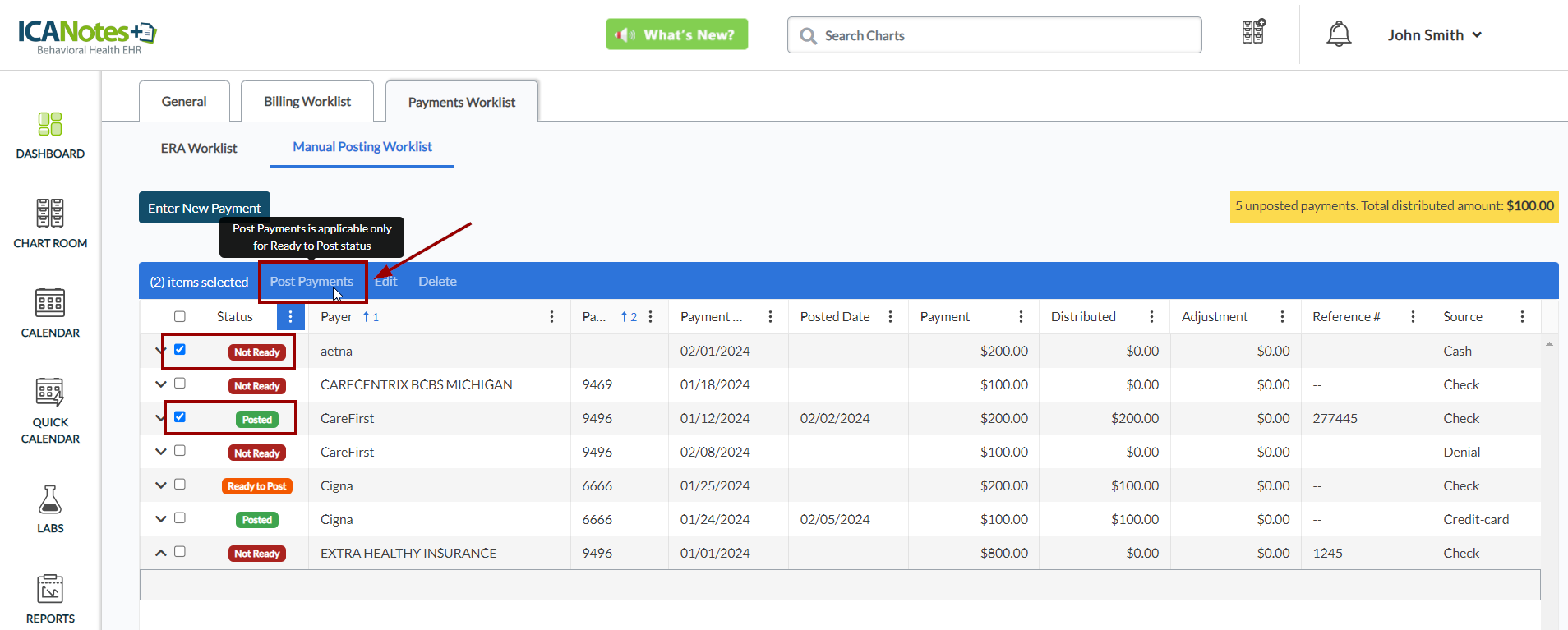1568x630 pixels.
Task: Uncheck the aetna payment row checkbox
Action: (180, 350)
